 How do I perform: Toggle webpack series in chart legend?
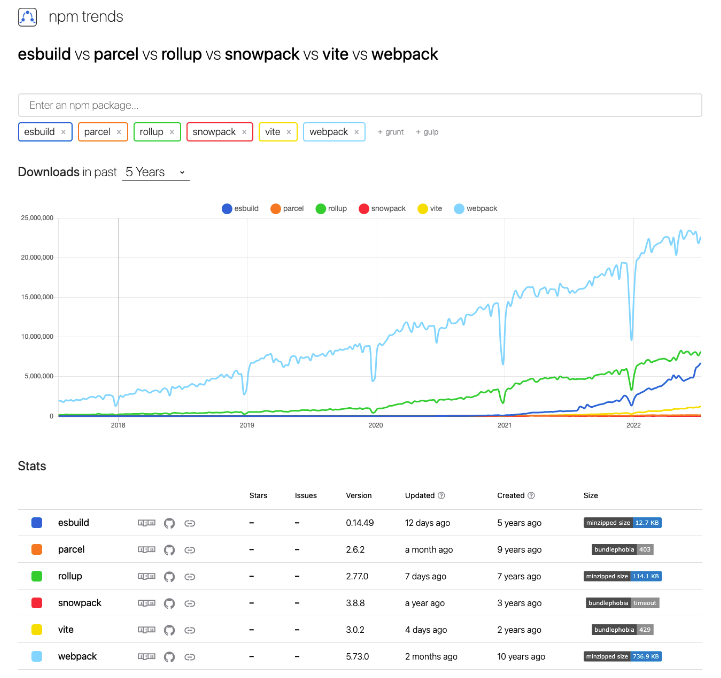click(475, 209)
